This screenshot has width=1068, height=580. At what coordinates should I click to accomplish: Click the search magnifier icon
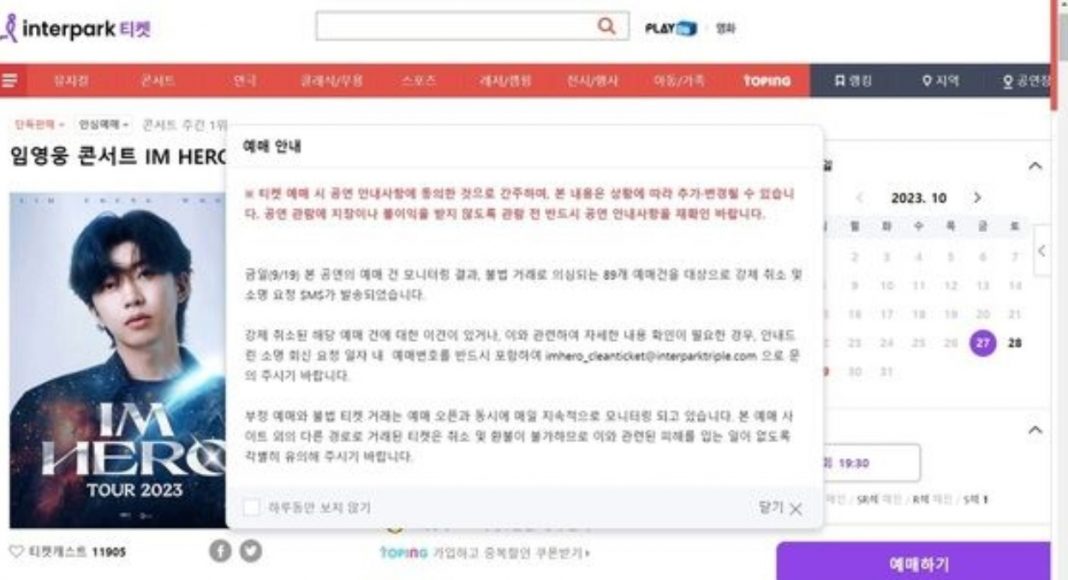(606, 26)
